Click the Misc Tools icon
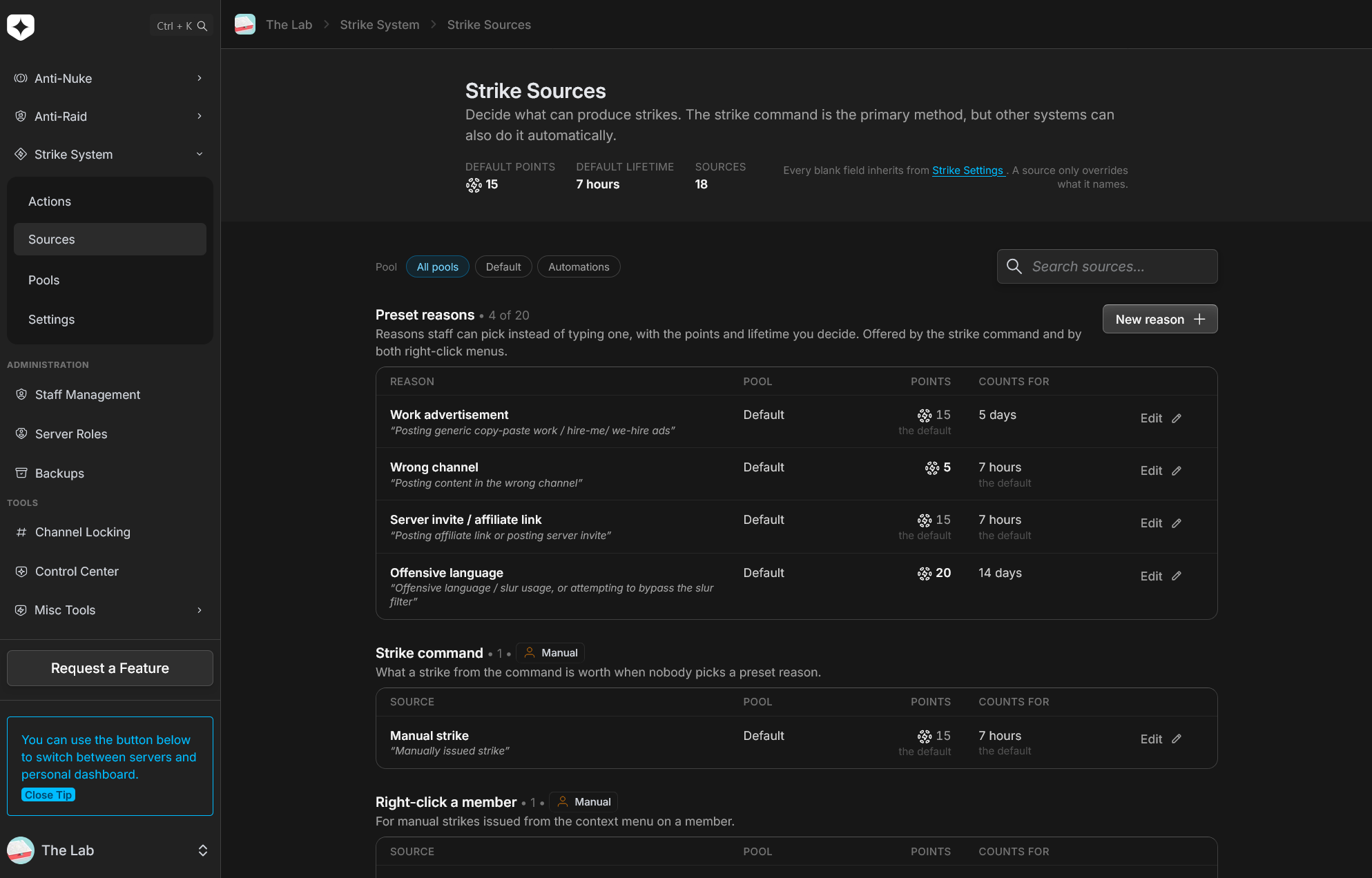Image resolution: width=1372 pixels, height=878 pixels. point(21,609)
